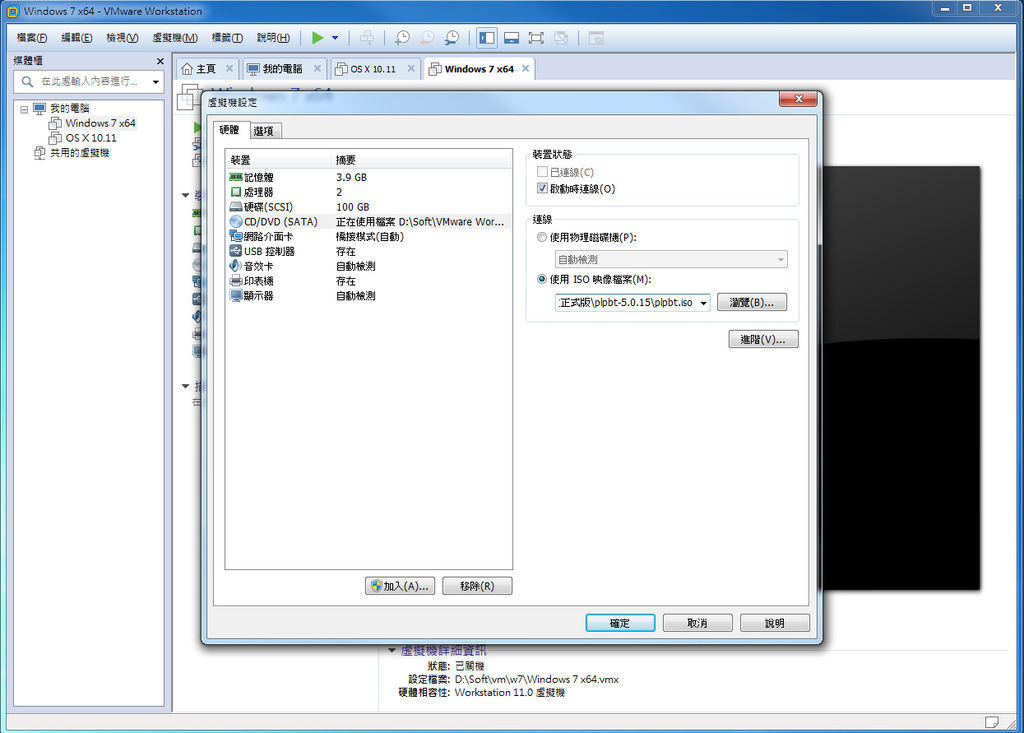Toggle the library sidebar view icon
The height and width of the screenshot is (733, 1024).
[x=487, y=38]
